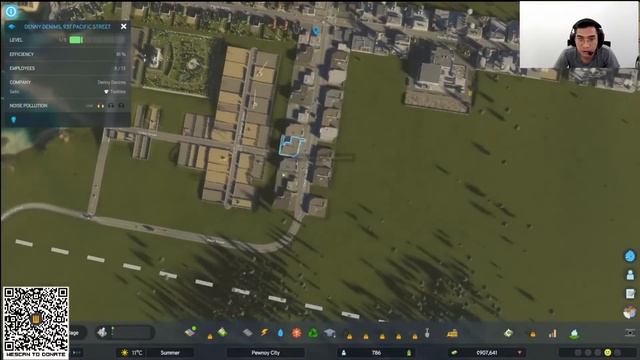Click the population citizen icon
The width and height of the screenshot is (640, 360).
click(344, 353)
